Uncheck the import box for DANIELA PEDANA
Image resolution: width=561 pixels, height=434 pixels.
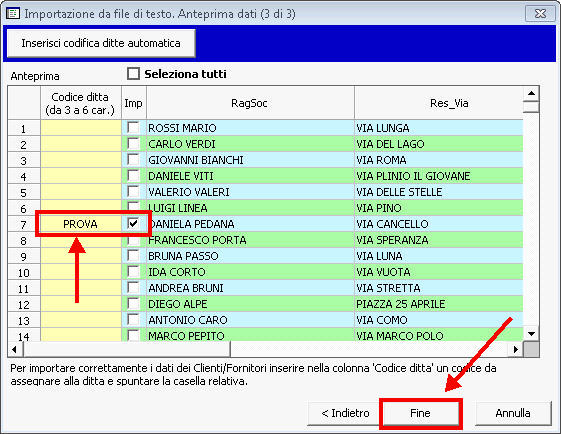pos(133,224)
